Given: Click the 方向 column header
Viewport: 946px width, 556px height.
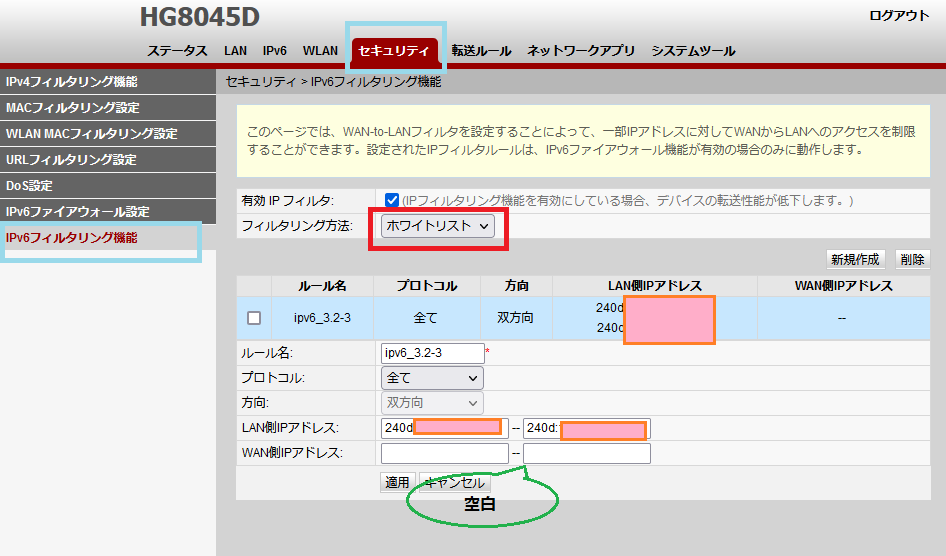Looking at the screenshot, I should pyautogui.click(x=516, y=286).
